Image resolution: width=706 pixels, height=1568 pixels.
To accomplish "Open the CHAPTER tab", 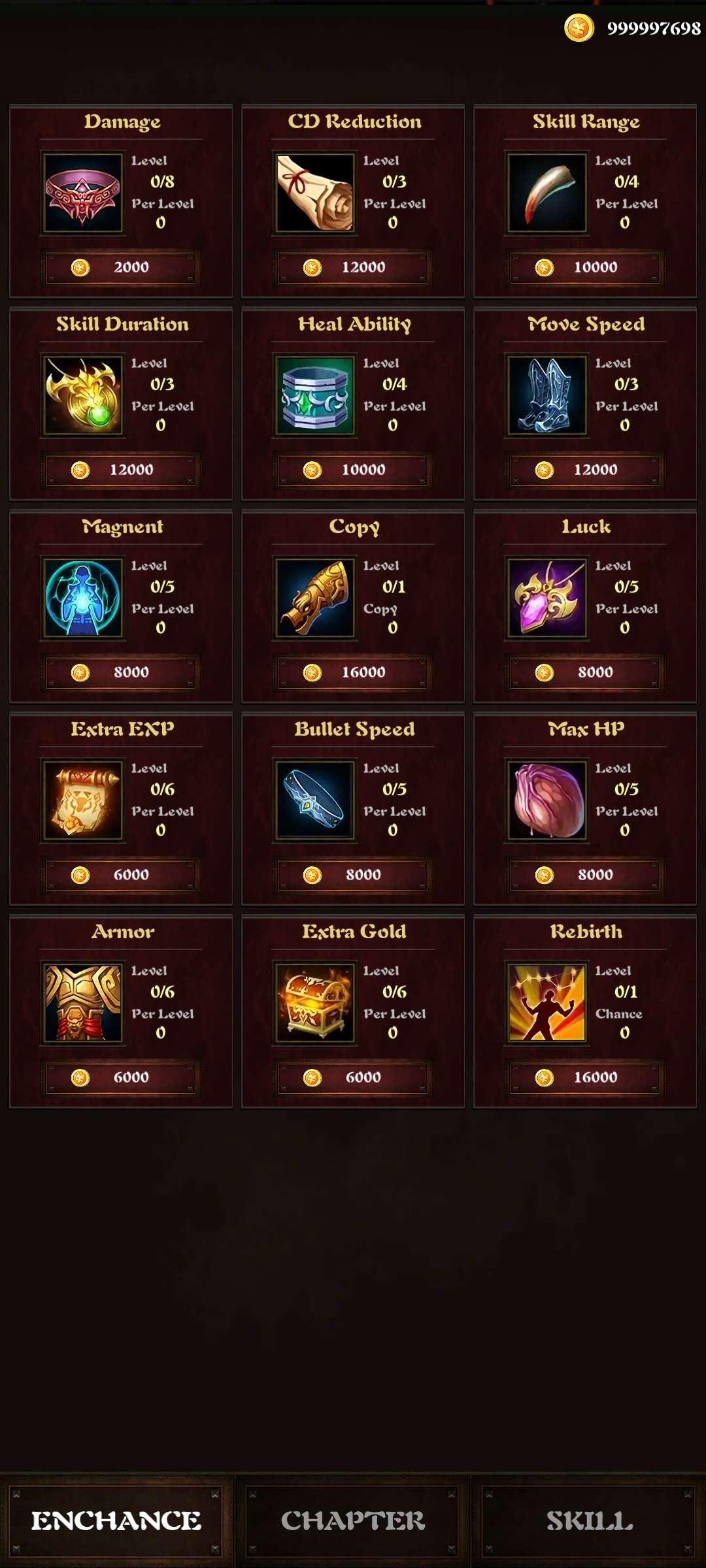I will (x=353, y=1521).
